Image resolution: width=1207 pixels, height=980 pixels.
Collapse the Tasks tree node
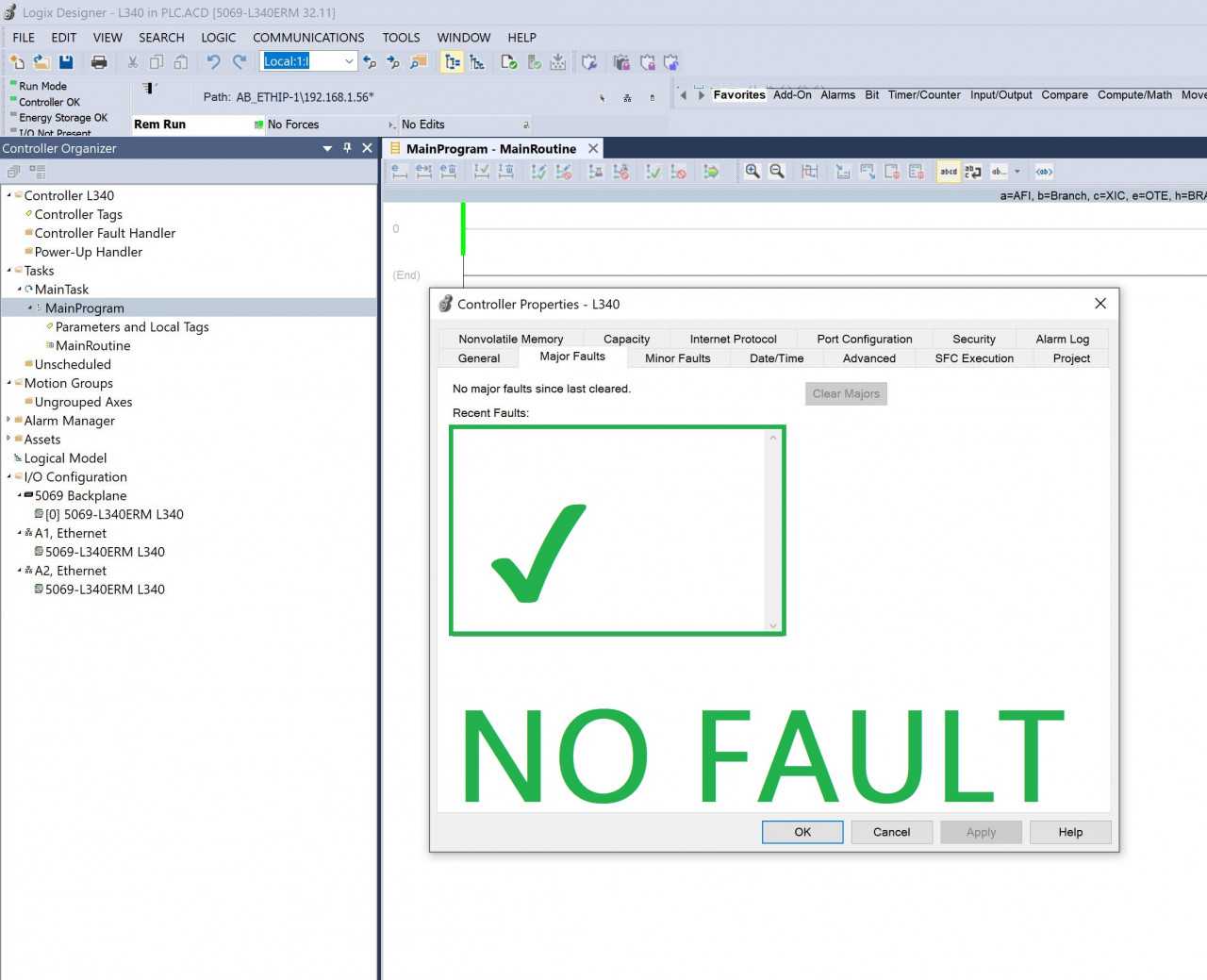click(x=8, y=271)
